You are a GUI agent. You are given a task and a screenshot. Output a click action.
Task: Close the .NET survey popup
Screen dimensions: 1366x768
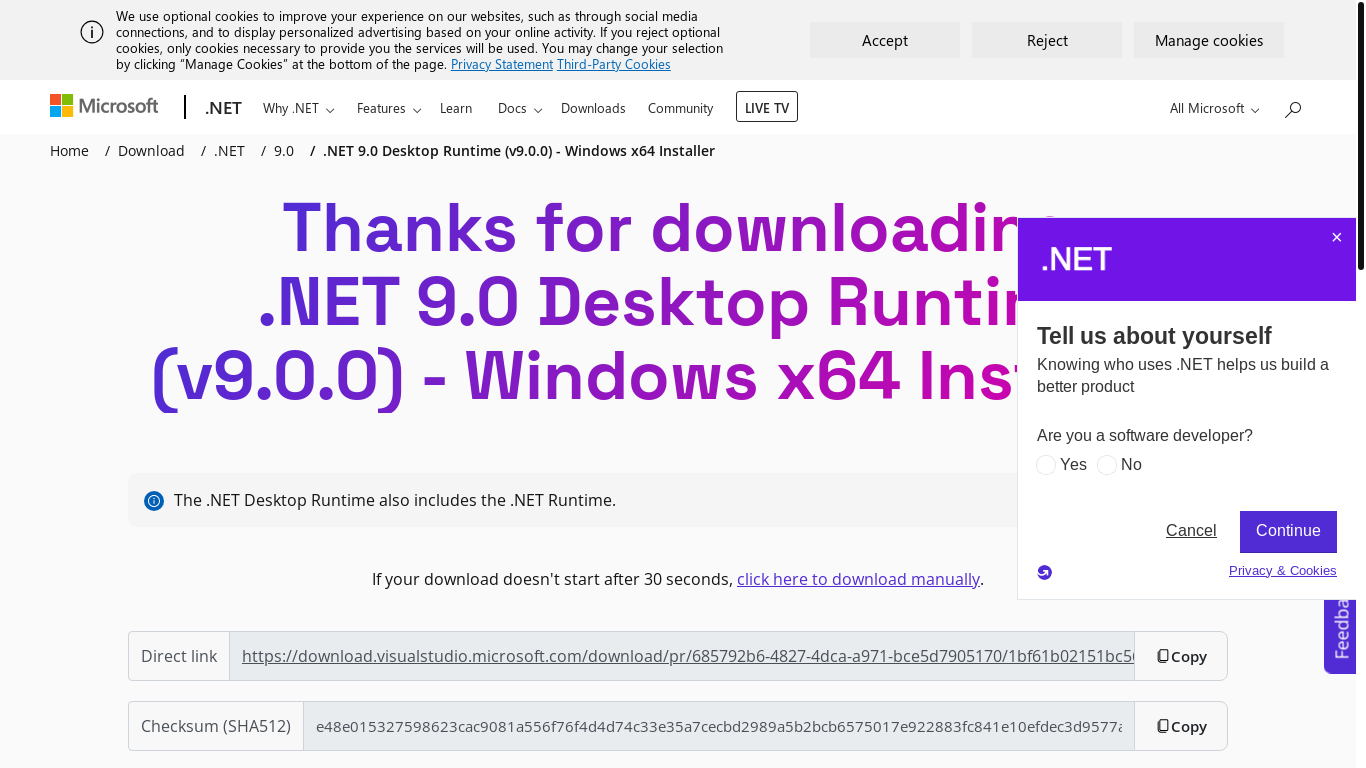click(1336, 237)
